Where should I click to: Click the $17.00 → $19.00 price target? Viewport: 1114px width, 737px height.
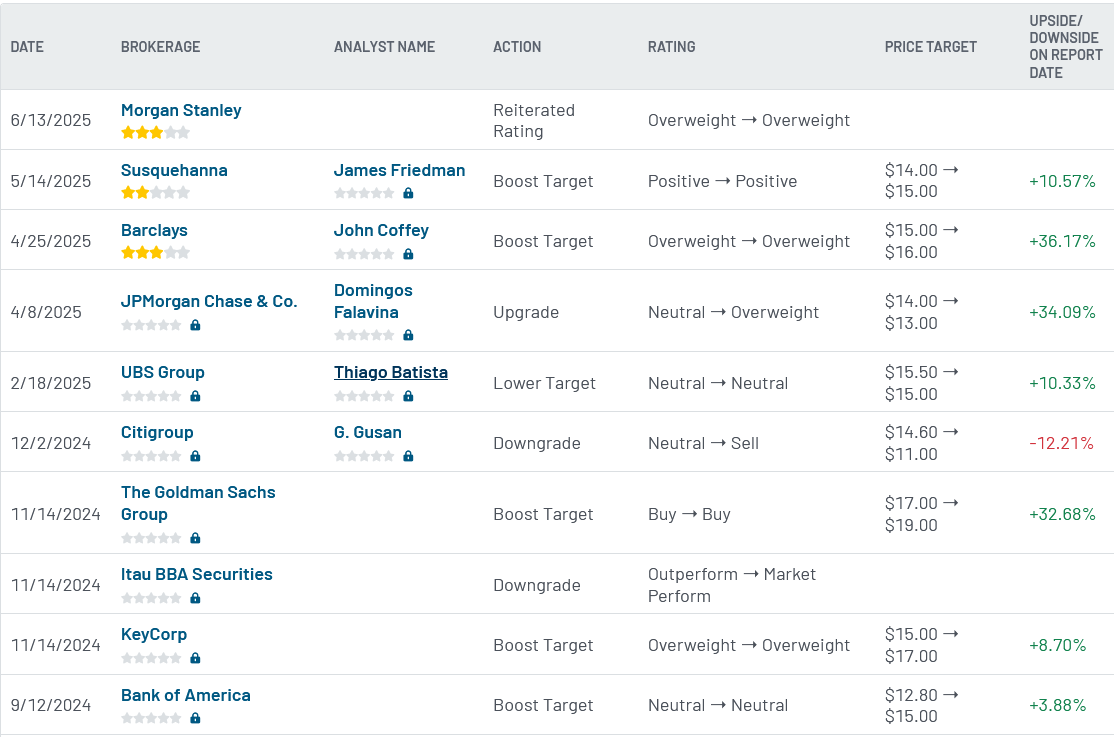pyautogui.click(x=921, y=514)
